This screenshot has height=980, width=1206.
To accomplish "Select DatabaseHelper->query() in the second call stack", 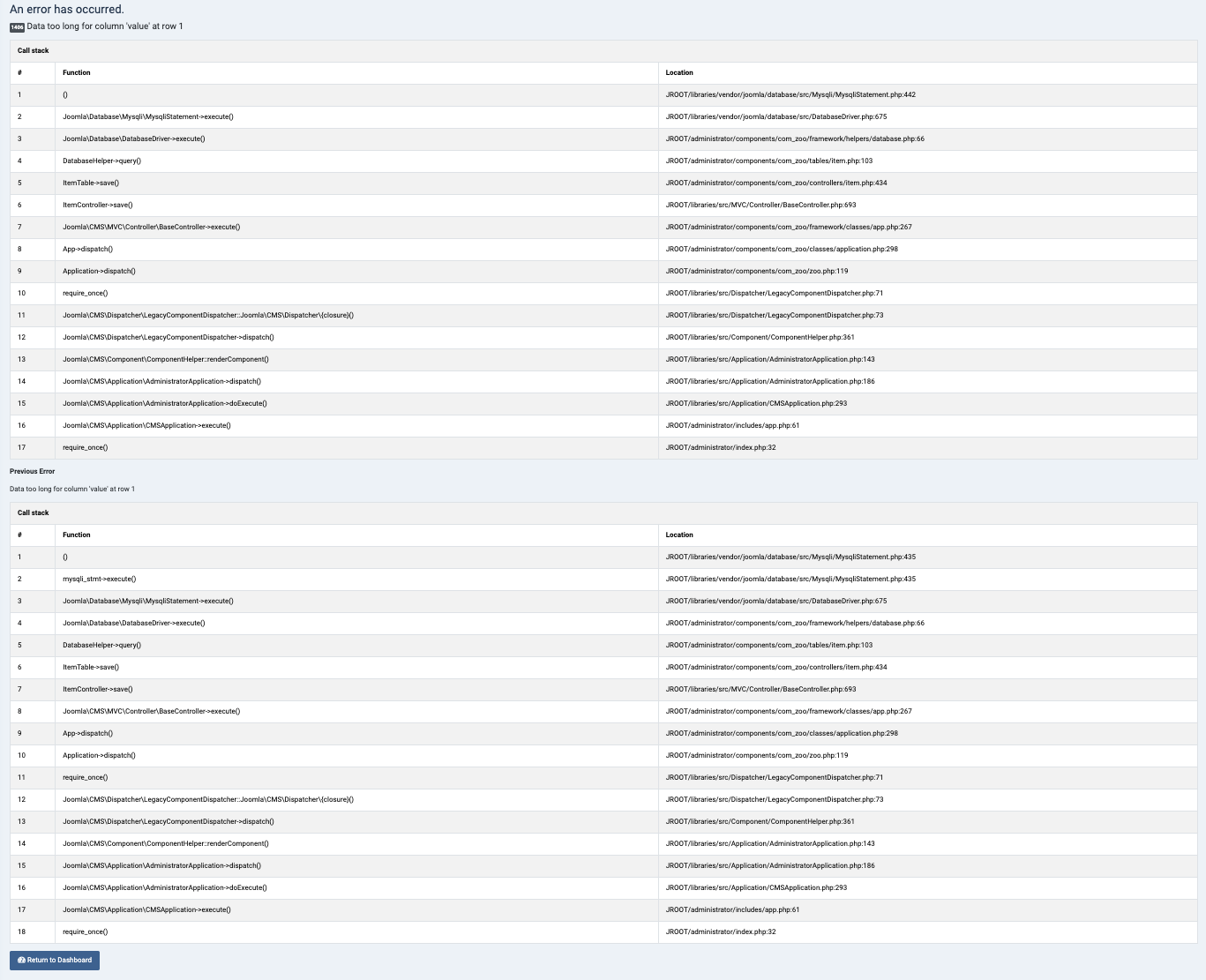I will [x=101, y=645].
